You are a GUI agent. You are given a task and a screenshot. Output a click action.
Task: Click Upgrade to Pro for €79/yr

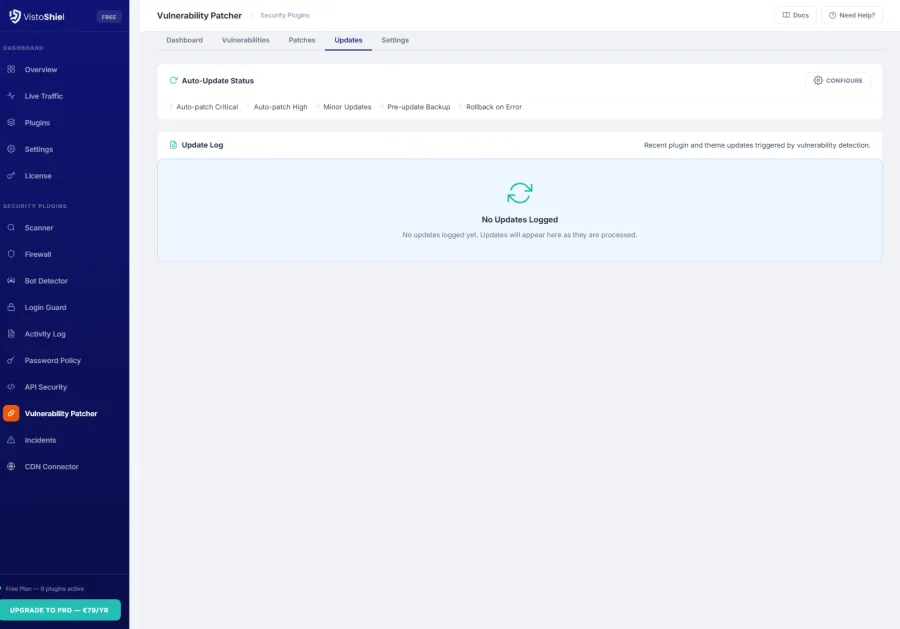tap(60, 610)
